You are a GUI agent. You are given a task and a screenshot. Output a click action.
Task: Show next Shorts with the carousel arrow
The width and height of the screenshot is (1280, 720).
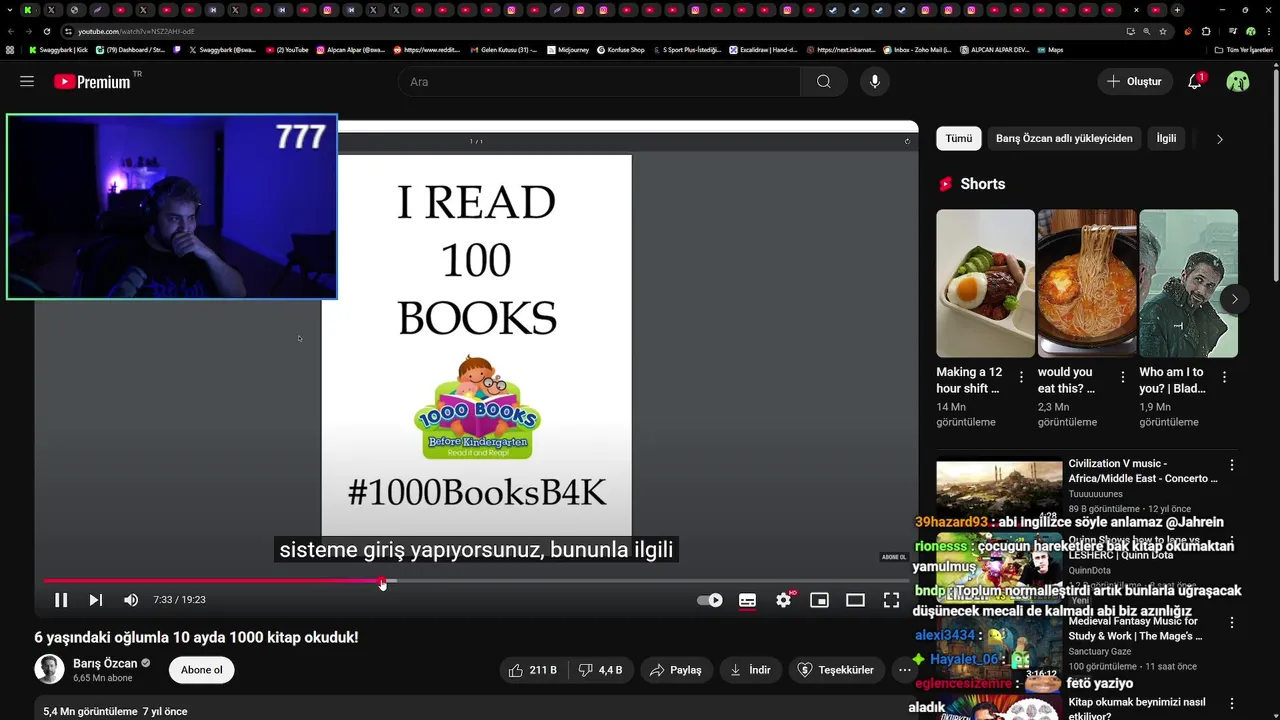click(1234, 299)
